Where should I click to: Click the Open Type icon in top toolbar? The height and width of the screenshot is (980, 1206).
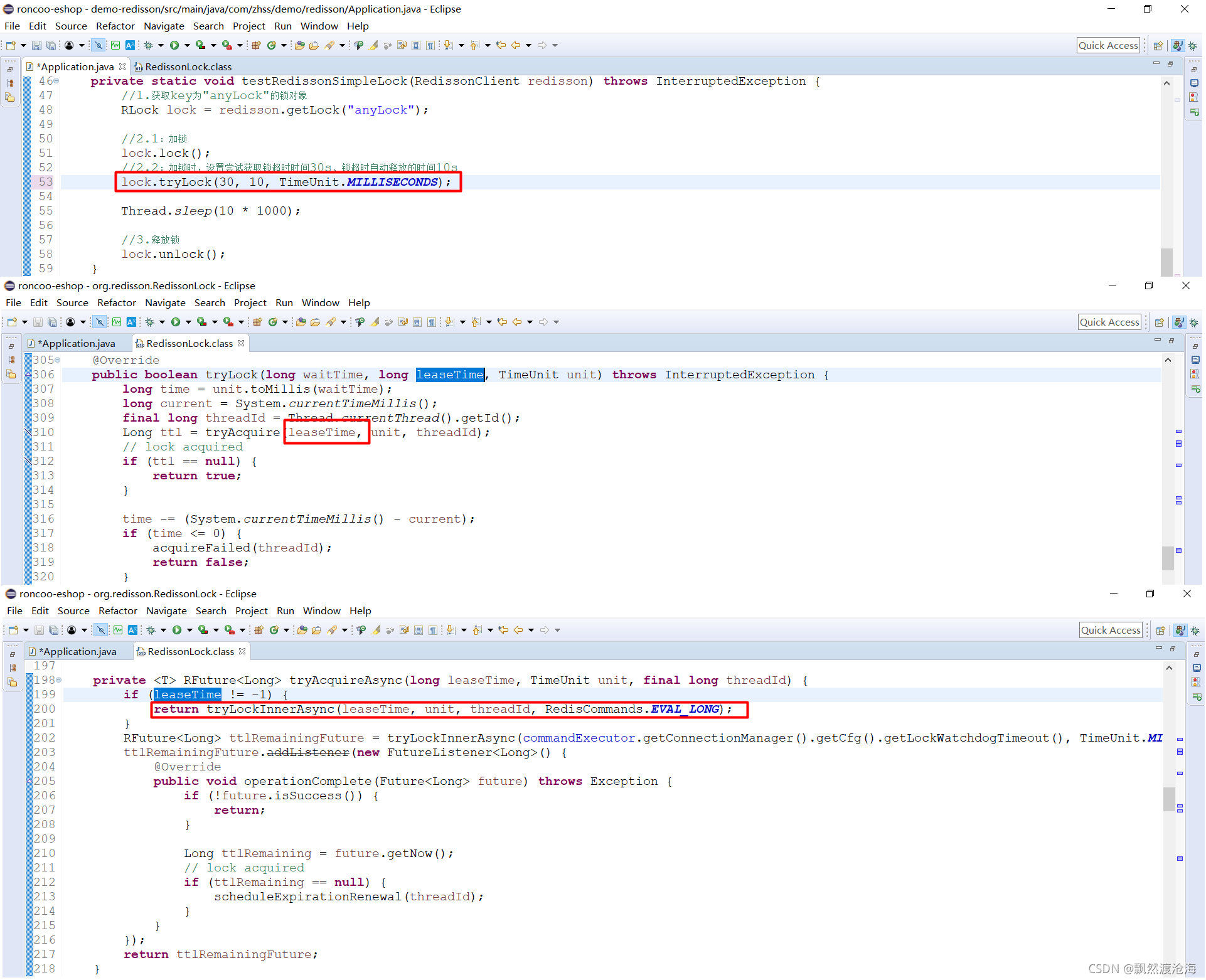300,45
